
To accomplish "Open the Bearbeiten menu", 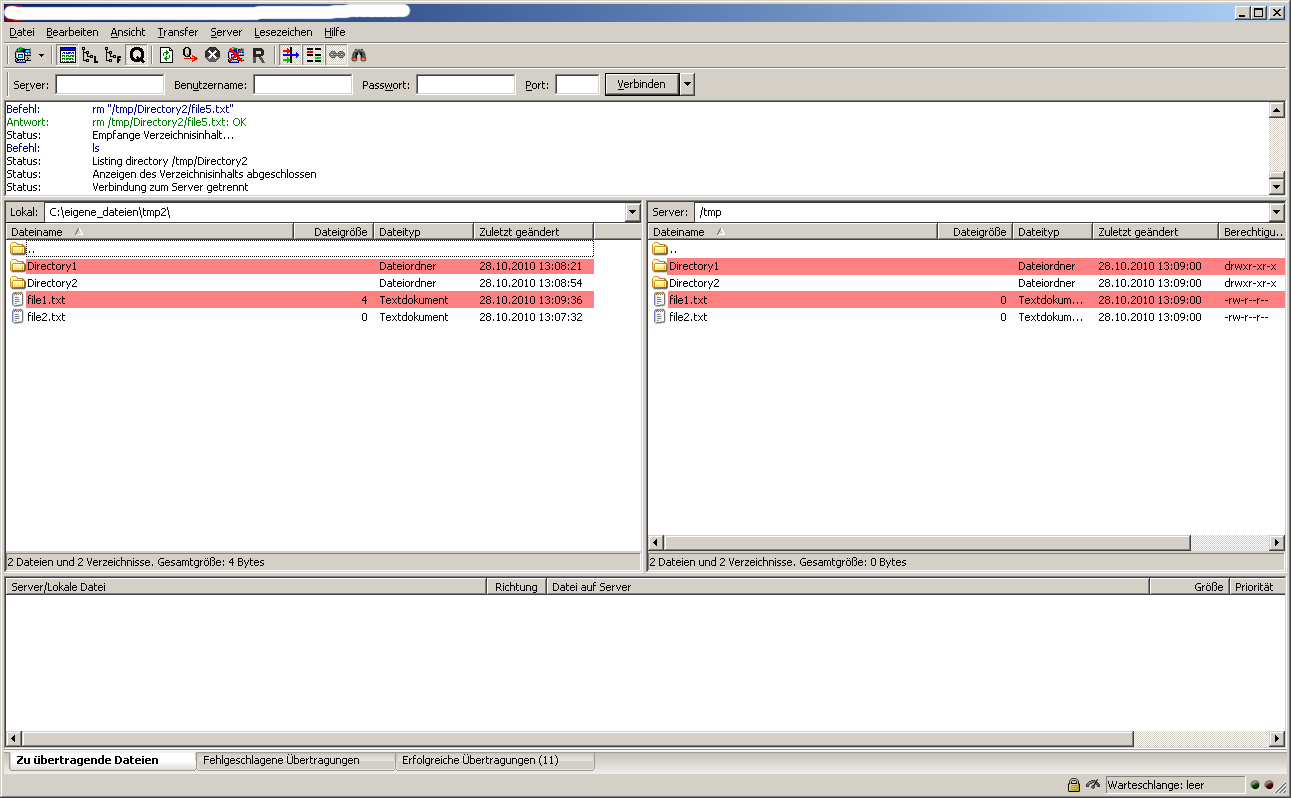I will [x=72, y=32].
